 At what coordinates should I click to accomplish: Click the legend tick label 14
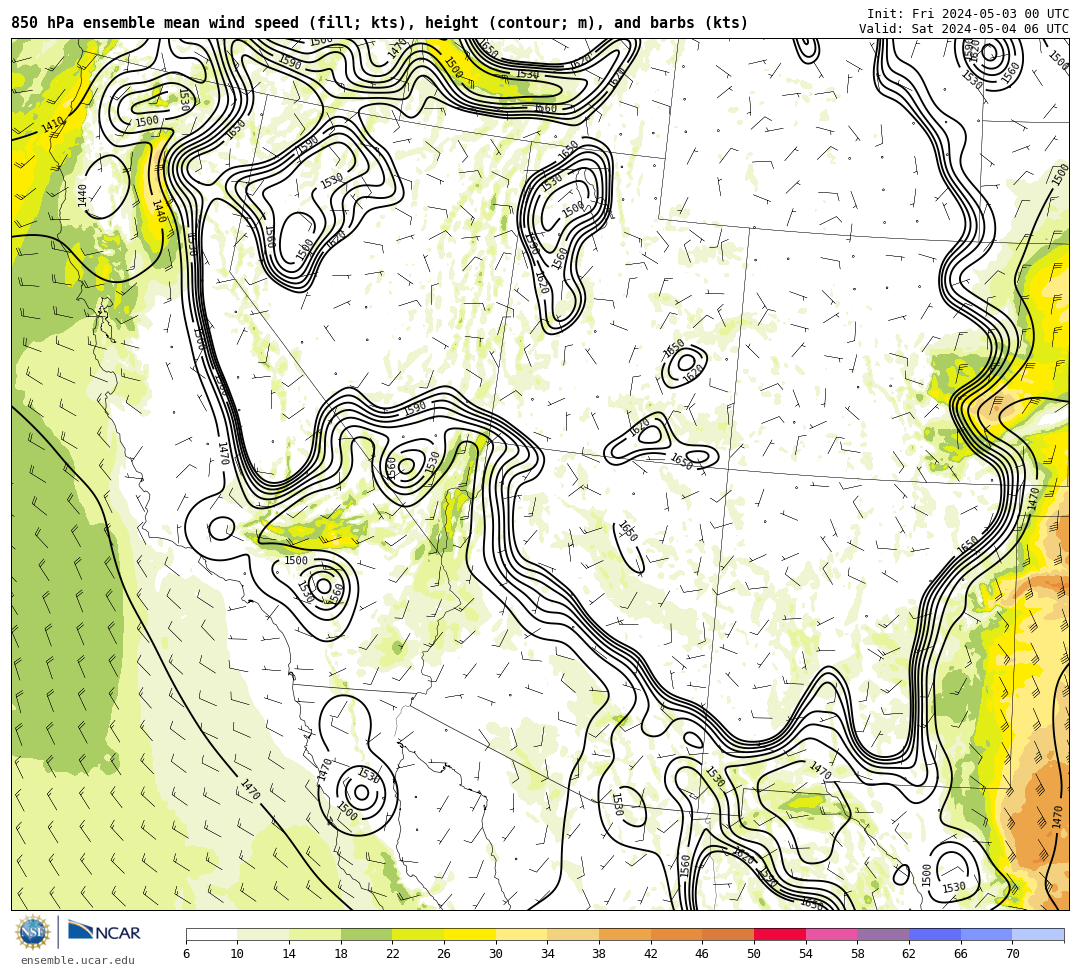pos(289,954)
